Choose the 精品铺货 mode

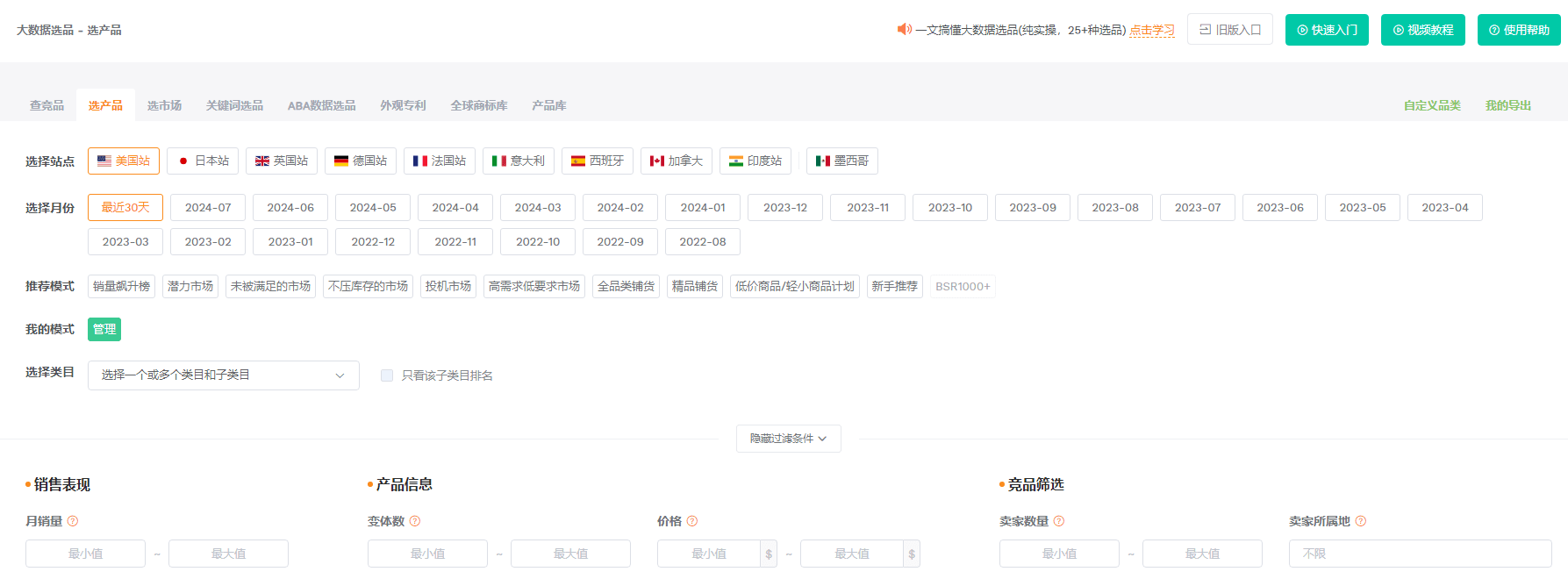coord(695,287)
